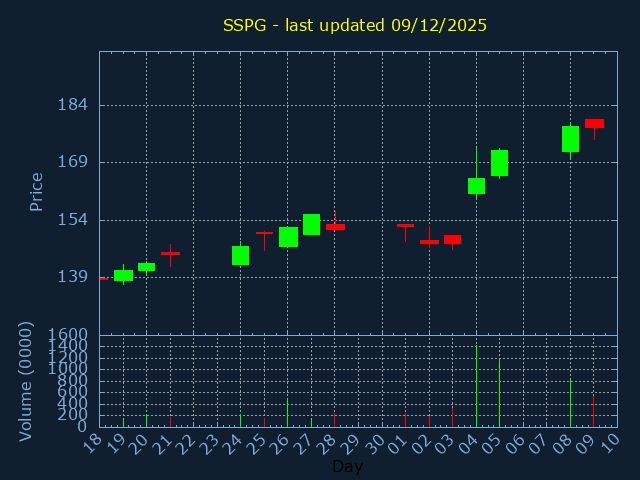Select the red candlestick on day 28
Screen dimensions: 640x480
click(335, 227)
